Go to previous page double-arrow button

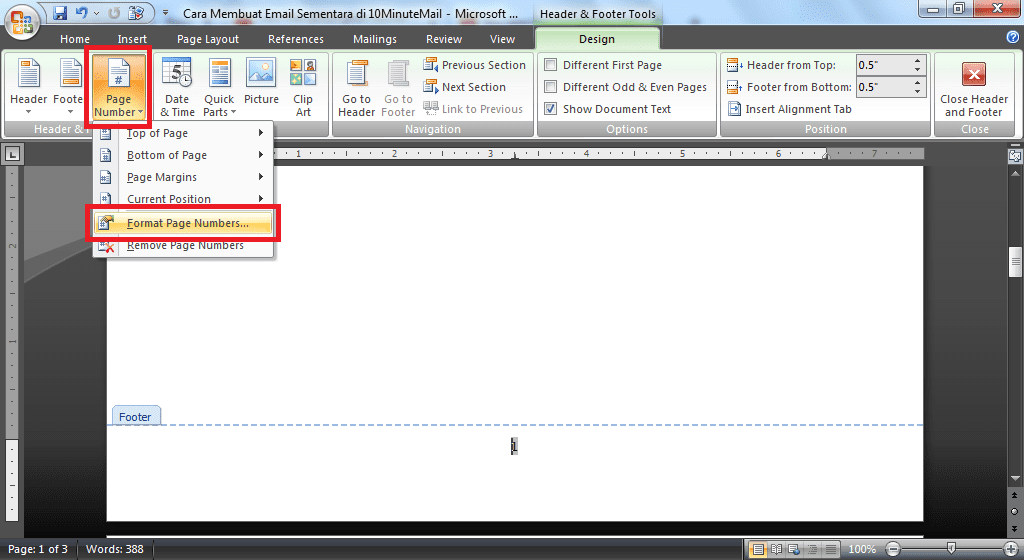pos(1015,496)
